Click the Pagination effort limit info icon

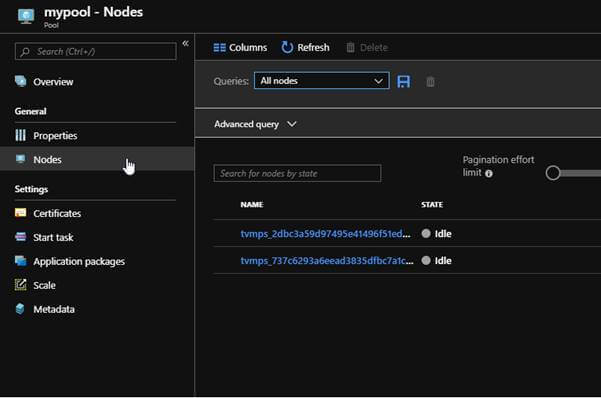point(489,174)
